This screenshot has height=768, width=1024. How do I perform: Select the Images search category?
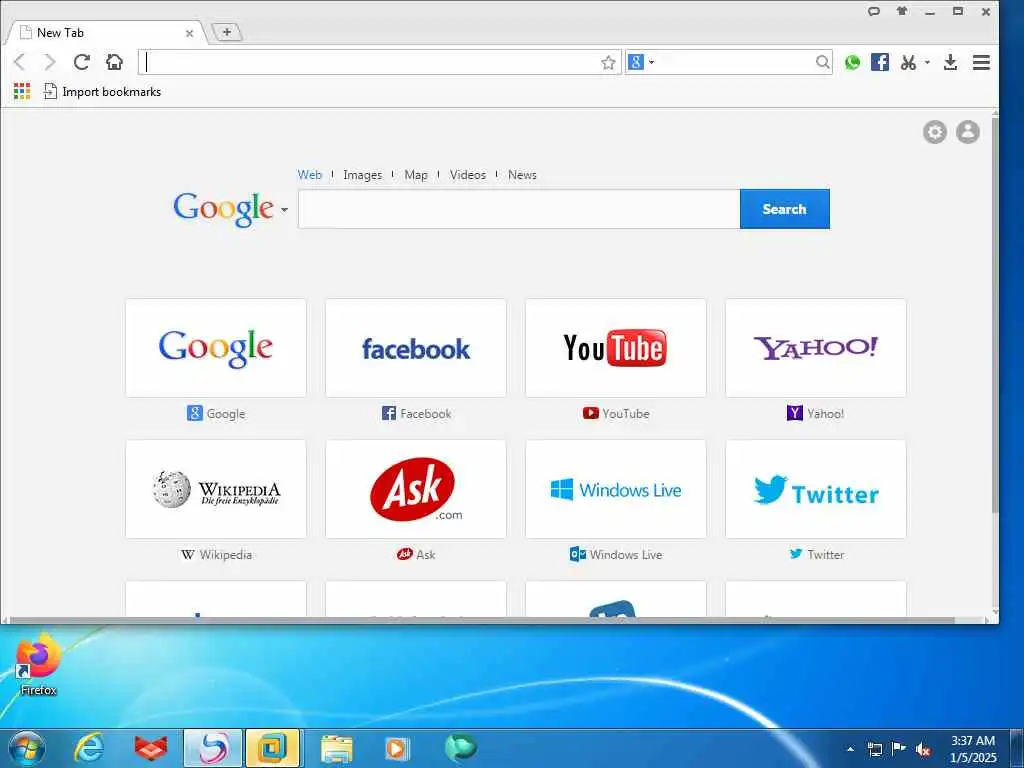point(362,175)
